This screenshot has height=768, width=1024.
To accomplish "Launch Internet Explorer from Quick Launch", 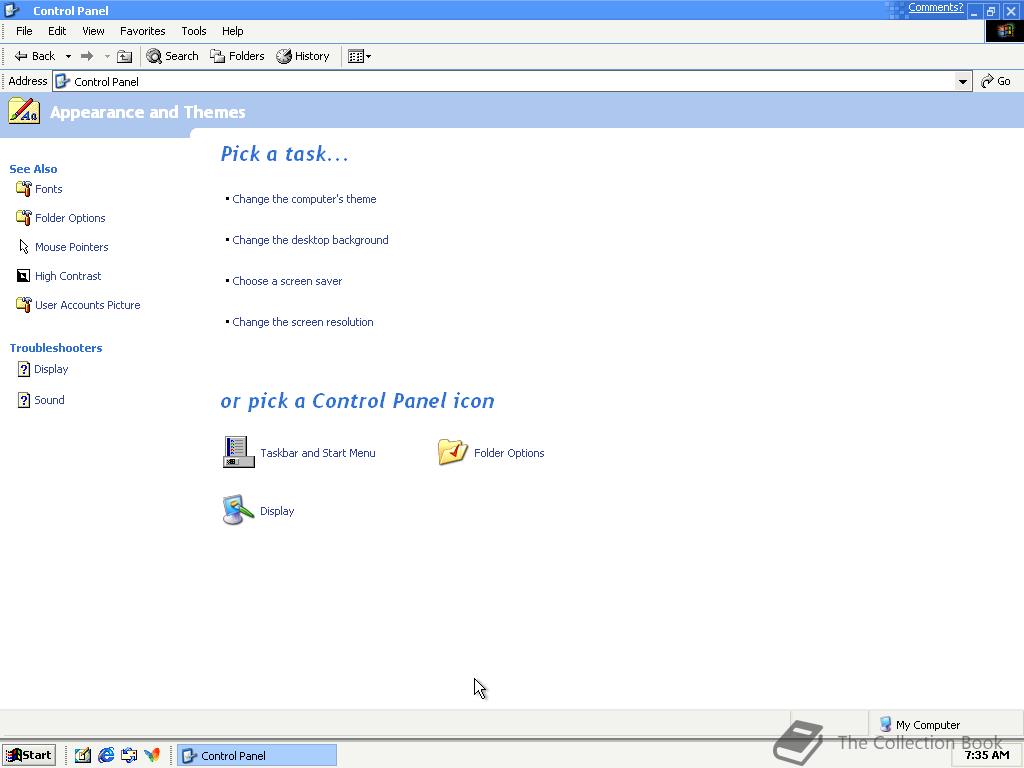I will click(x=106, y=756).
